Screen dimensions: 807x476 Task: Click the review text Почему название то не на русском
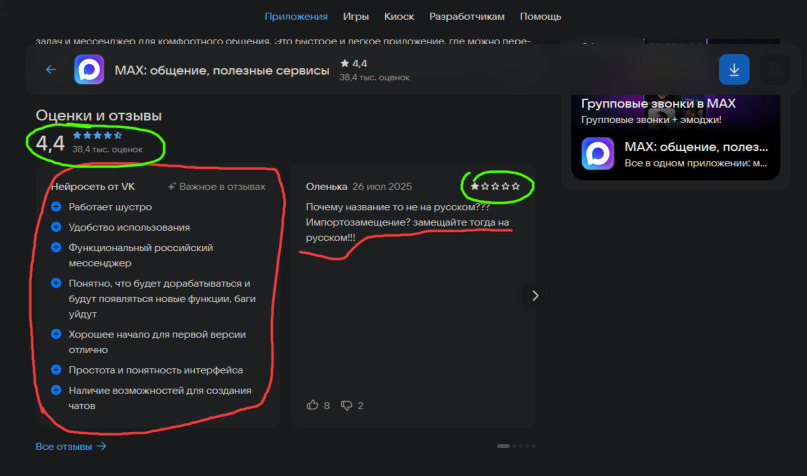click(x=407, y=222)
